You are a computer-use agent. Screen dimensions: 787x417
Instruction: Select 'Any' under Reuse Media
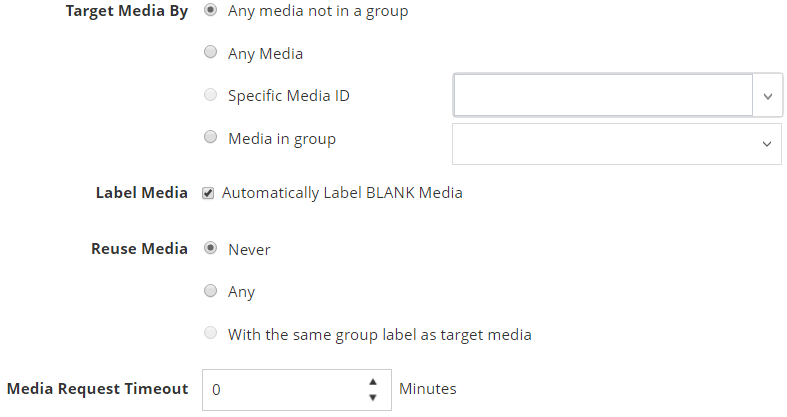[x=210, y=291]
